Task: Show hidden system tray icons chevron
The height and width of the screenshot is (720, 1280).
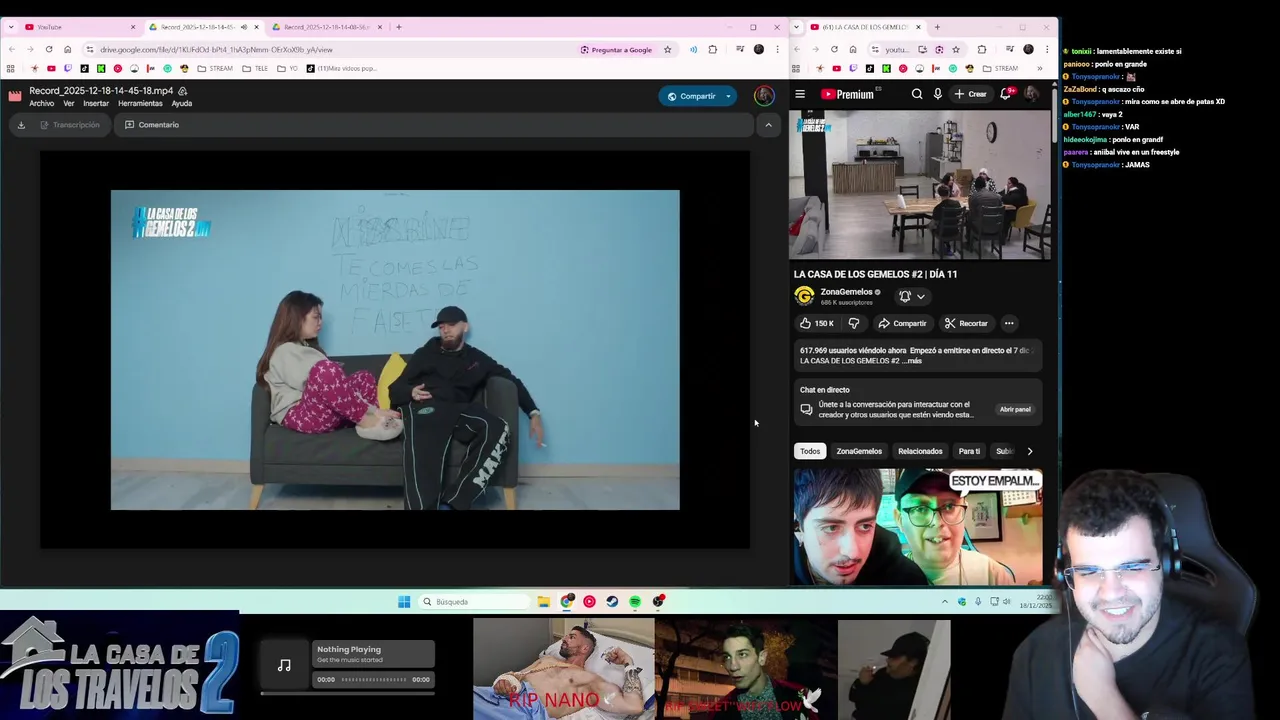Action: (944, 601)
